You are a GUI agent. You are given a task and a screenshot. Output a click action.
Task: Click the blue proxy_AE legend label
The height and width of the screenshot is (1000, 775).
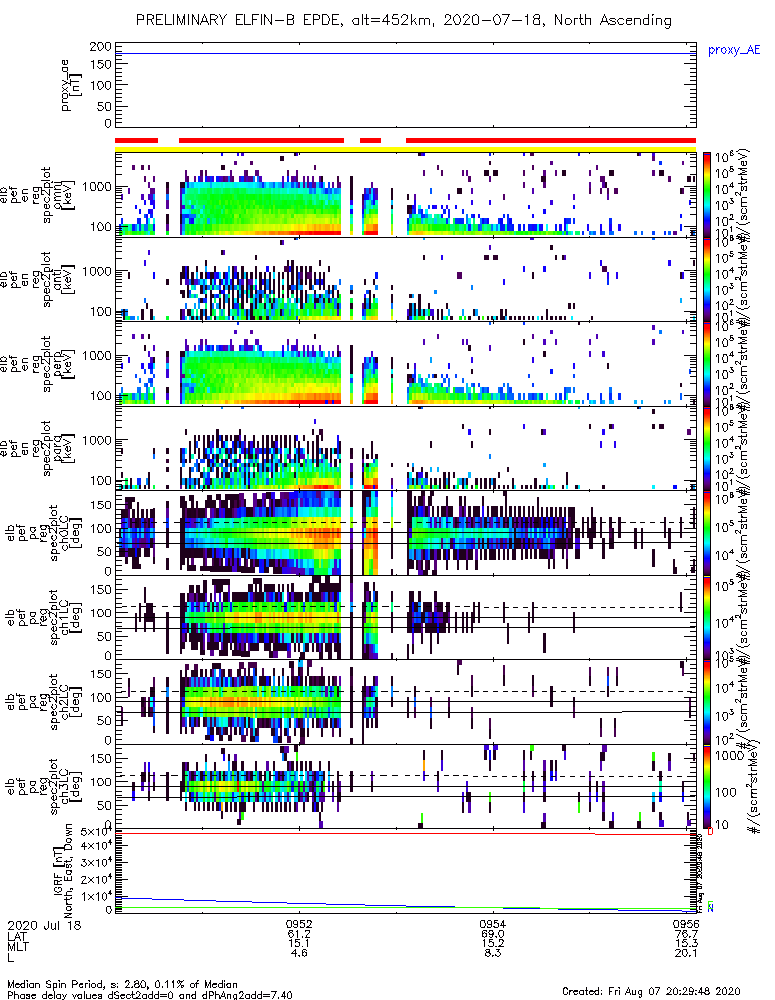point(734,50)
